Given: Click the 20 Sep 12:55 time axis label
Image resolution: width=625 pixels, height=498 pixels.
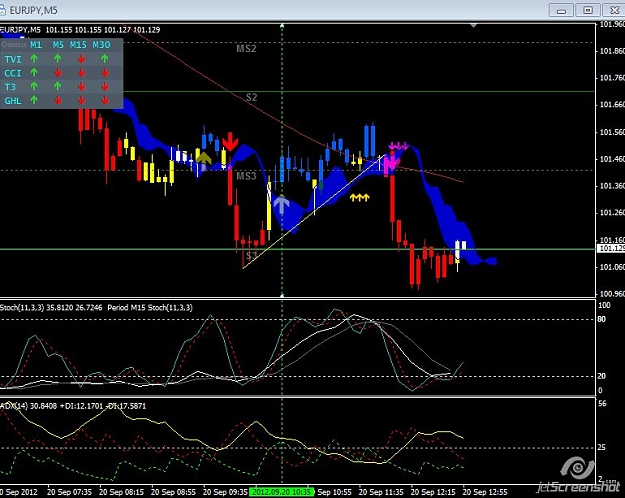Looking at the screenshot, I should pos(485,492).
